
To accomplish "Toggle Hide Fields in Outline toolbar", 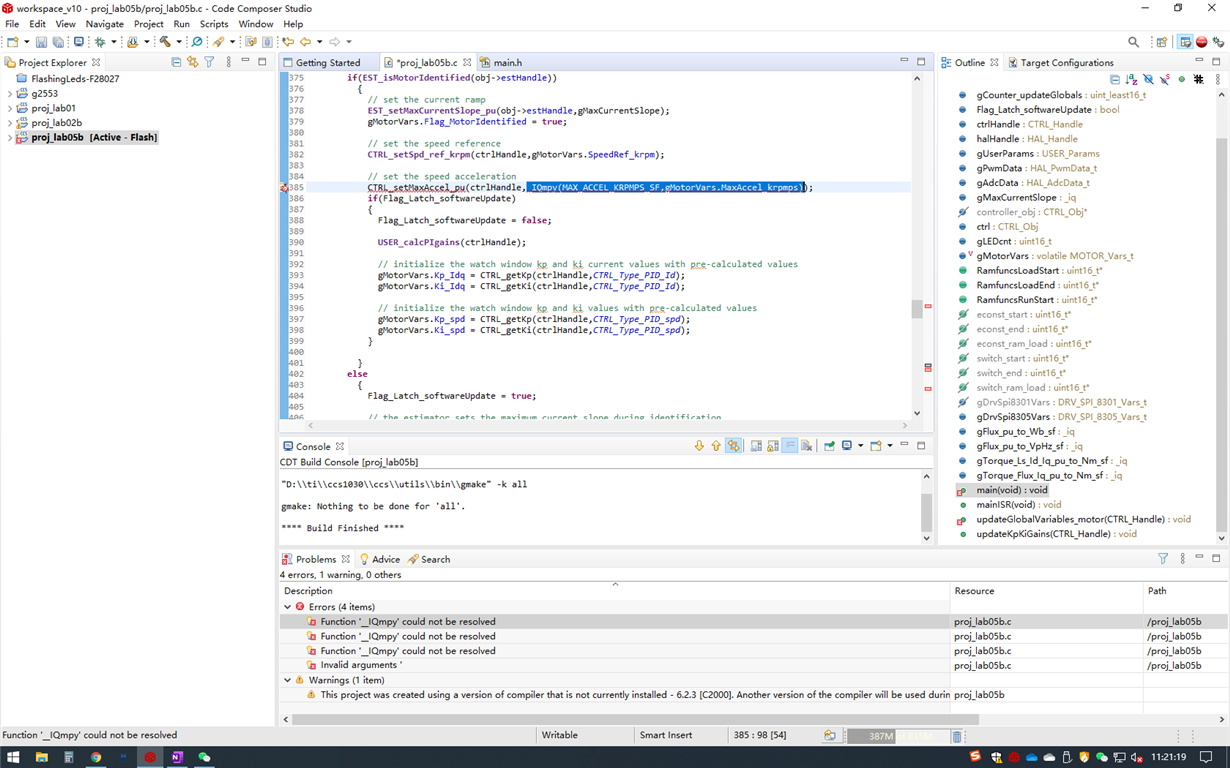I will (1148, 79).
